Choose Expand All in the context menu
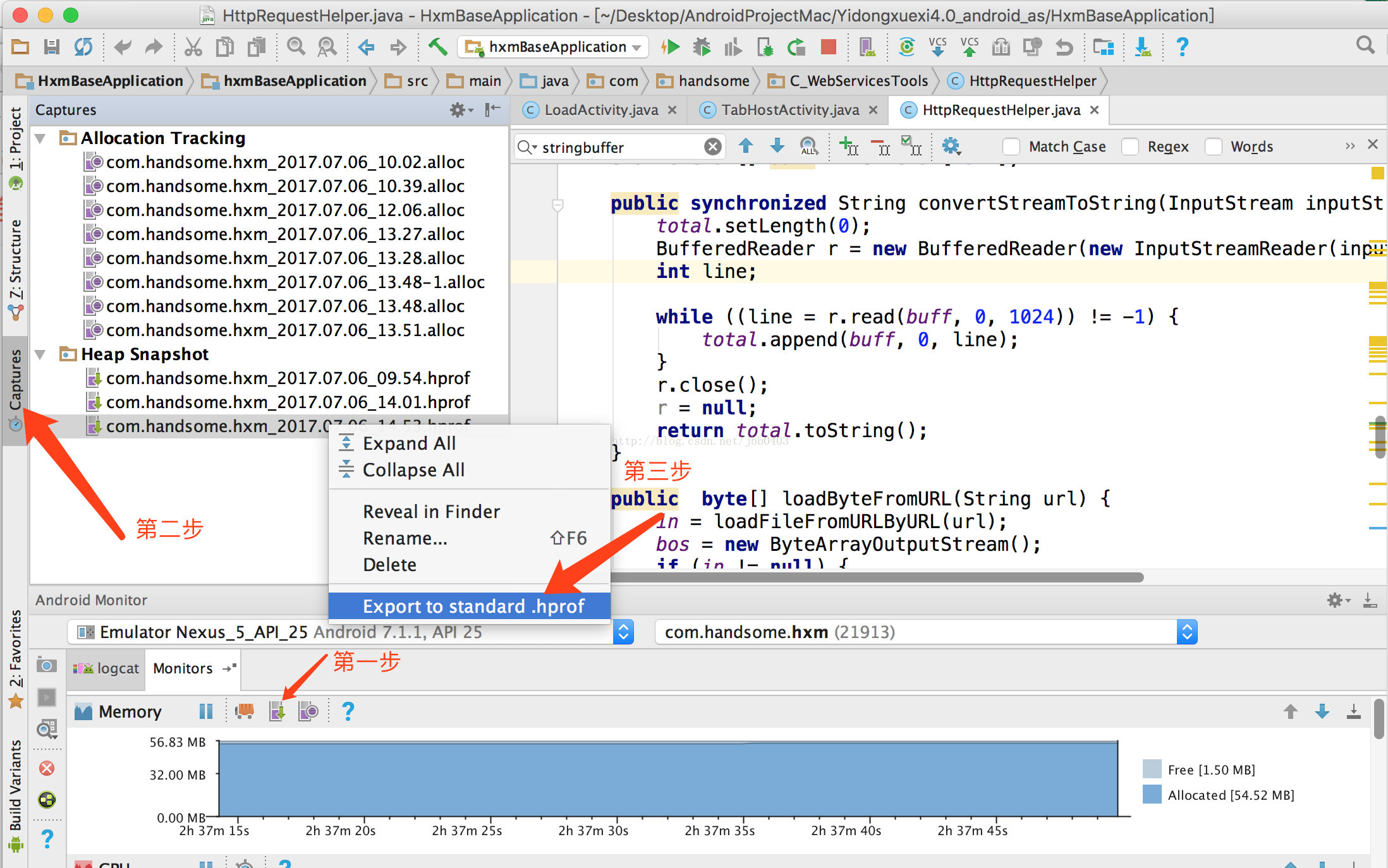 (x=468, y=443)
